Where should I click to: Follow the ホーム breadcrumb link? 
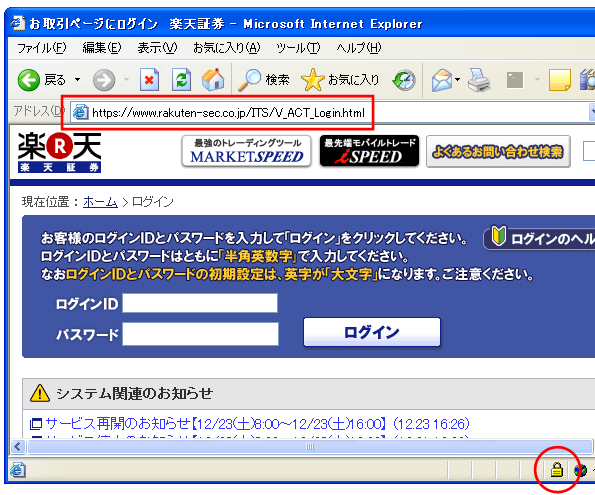pos(100,202)
